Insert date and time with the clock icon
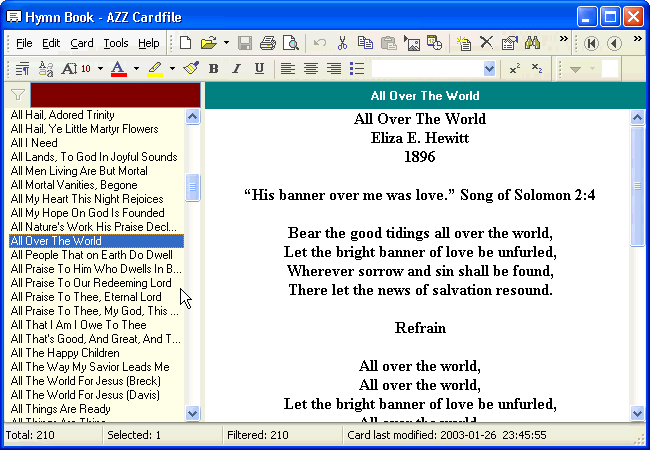The width and height of the screenshot is (650, 450). click(434, 43)
